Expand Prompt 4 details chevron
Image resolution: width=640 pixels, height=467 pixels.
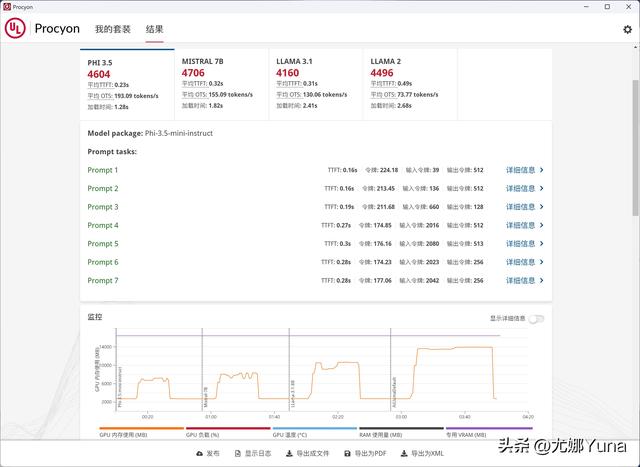click(542, 225)
